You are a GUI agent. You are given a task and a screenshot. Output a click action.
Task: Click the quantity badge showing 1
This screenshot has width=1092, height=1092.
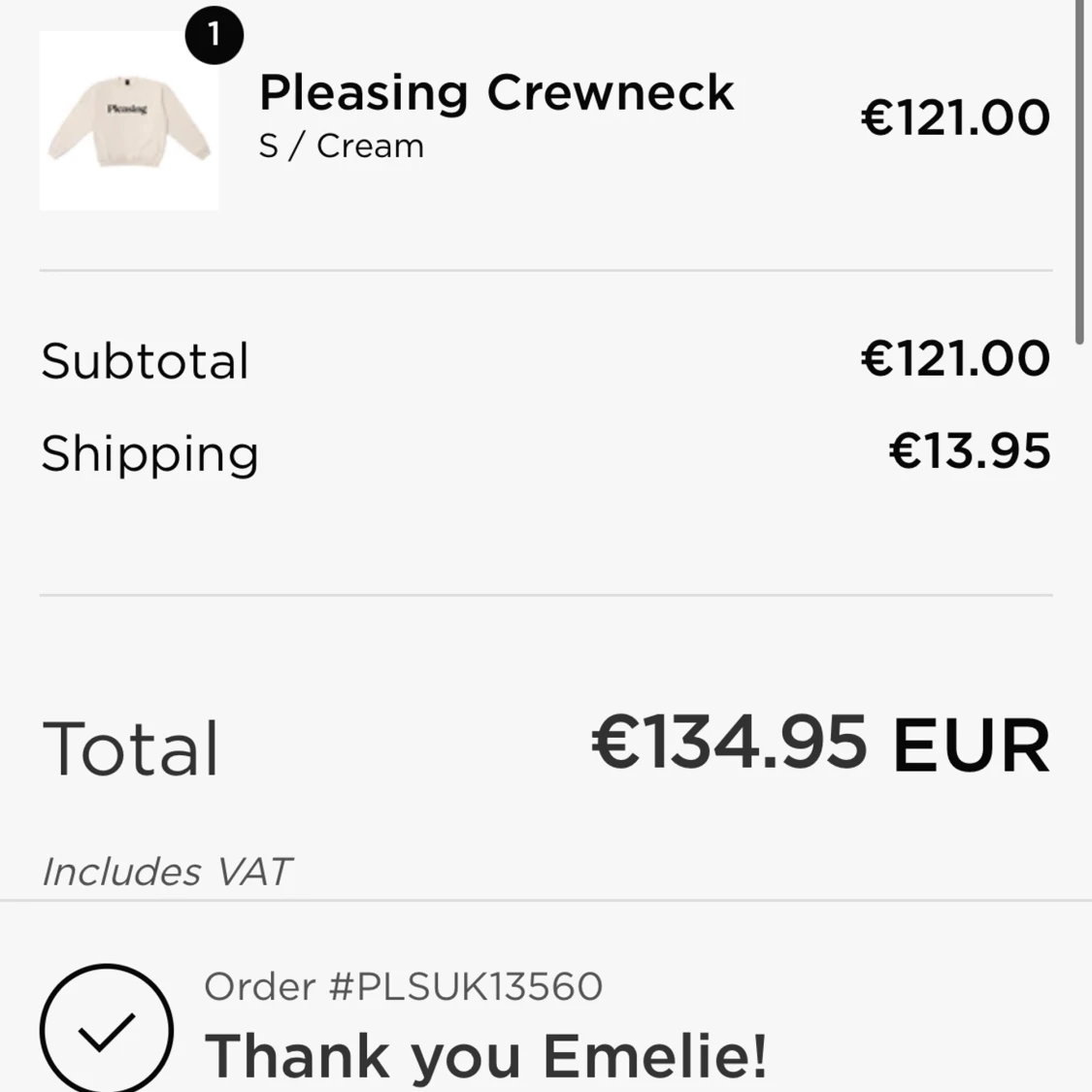[x=215, y=35]
